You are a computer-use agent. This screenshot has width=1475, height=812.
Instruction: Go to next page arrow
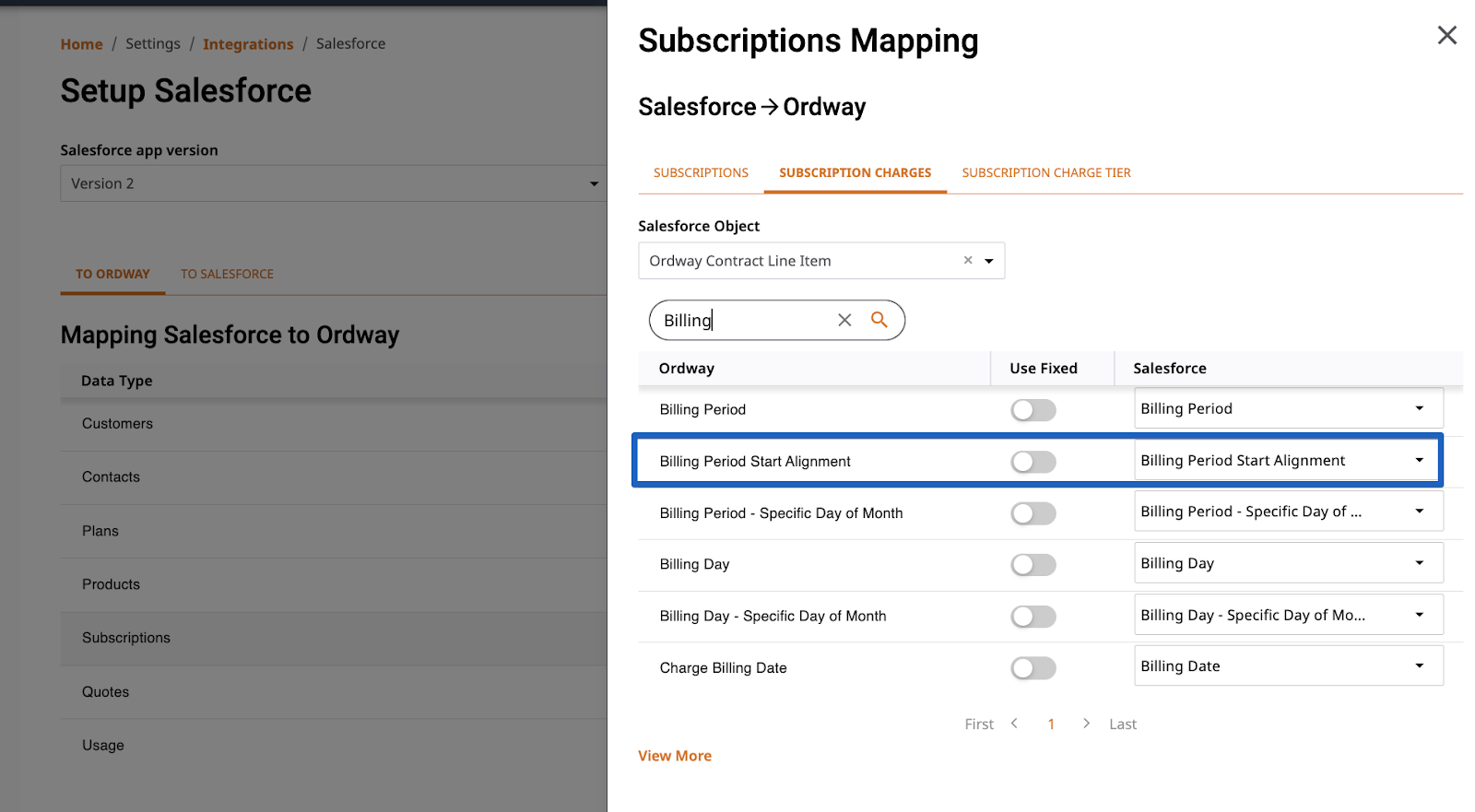(x=1086, y=724)
